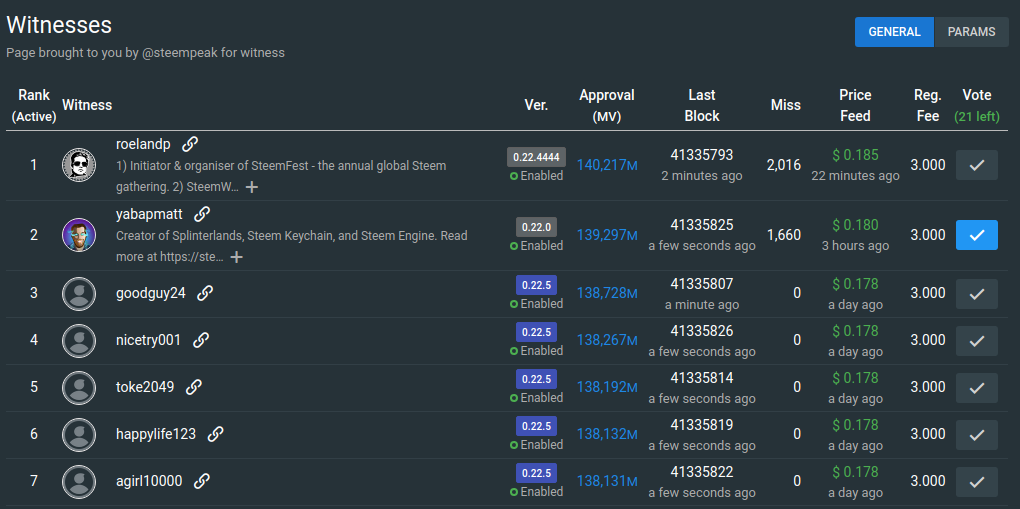Image resolution: width=1020 pixels, height=509 pixels.
Task: Select the GENERAL tab
Action: coord(894,32)
